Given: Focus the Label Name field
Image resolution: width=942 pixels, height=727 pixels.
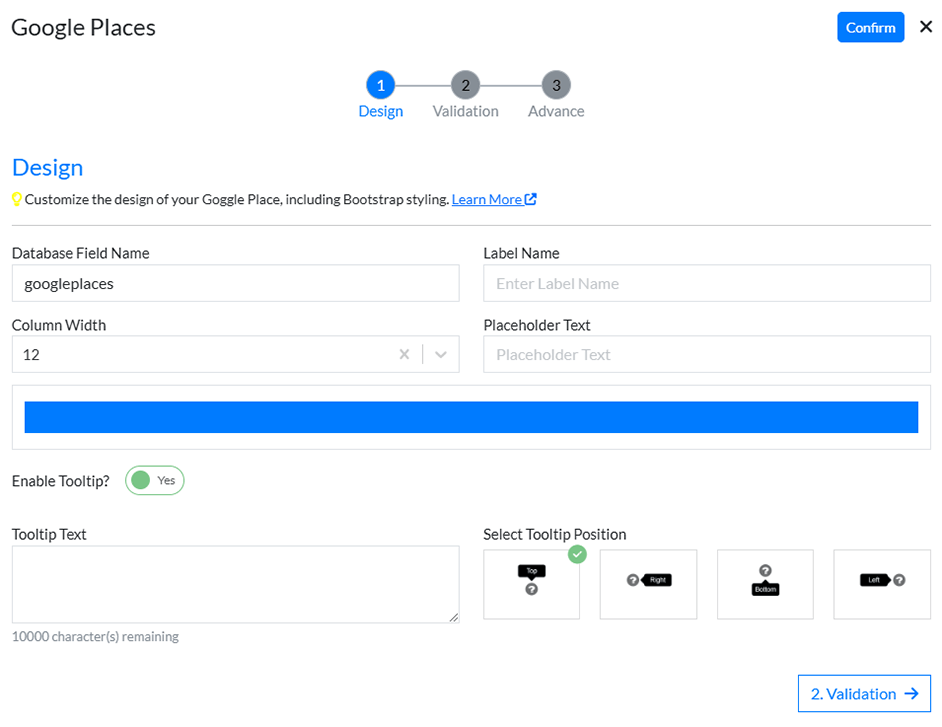Looking at the screenshot, I should pos(706,283).
